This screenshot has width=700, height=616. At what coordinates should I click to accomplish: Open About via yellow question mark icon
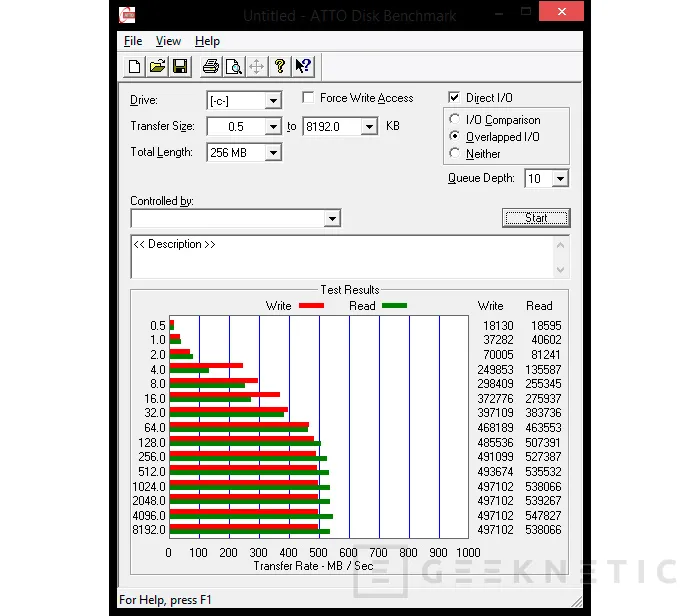279,67
